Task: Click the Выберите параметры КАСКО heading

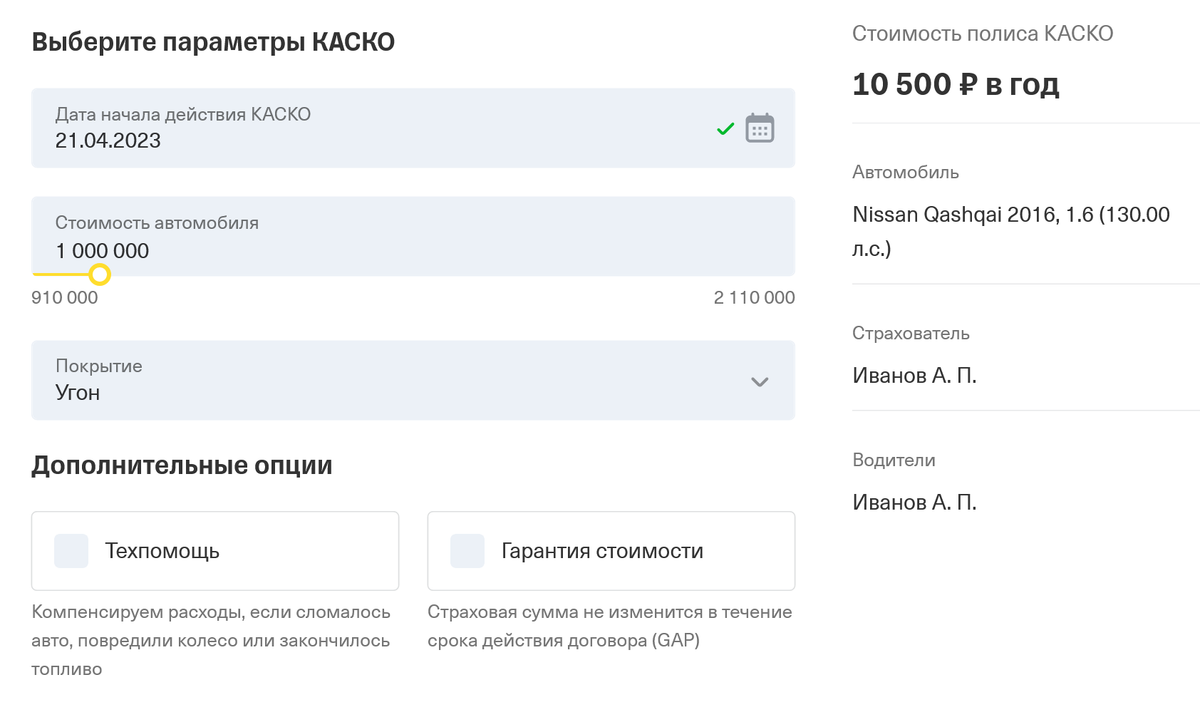Action: [213, 43]
